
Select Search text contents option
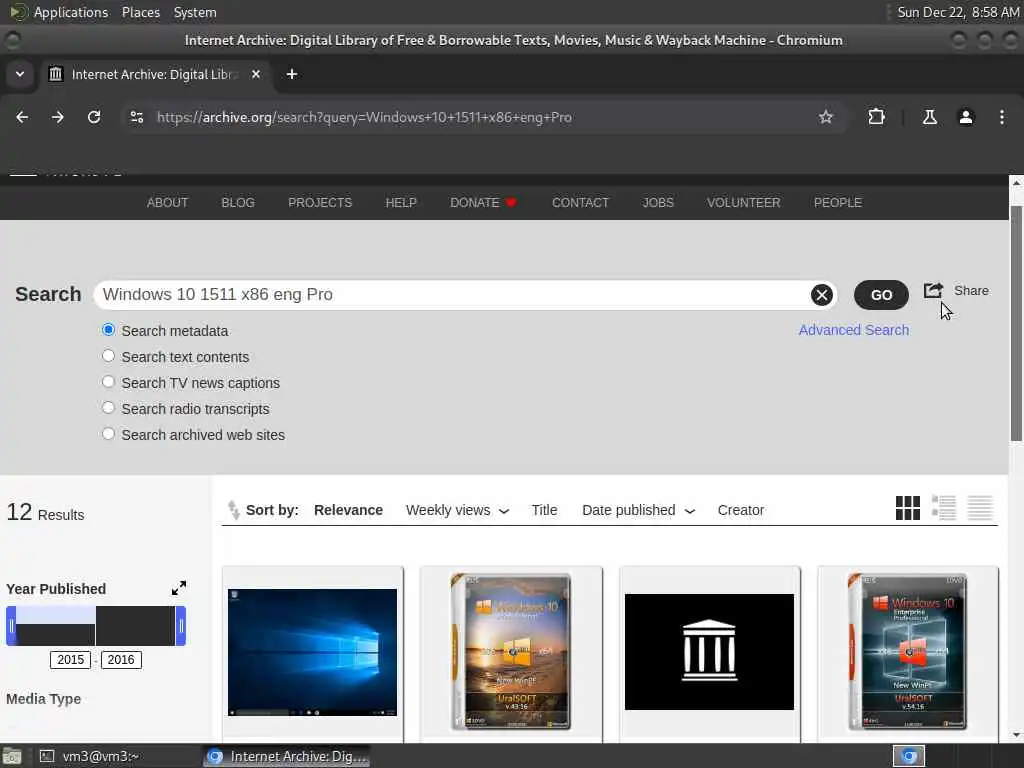pos(108,356)
